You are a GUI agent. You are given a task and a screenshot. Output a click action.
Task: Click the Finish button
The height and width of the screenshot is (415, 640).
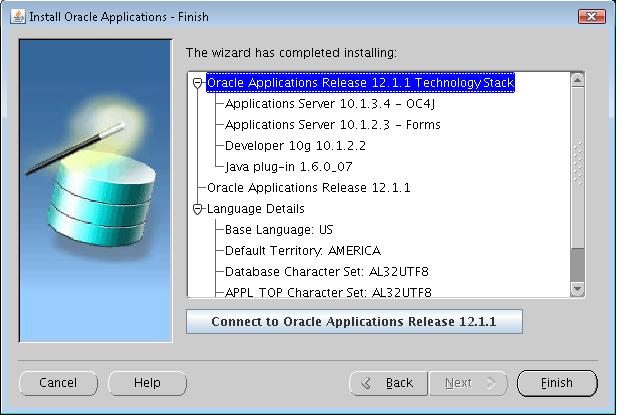[557, 383]
